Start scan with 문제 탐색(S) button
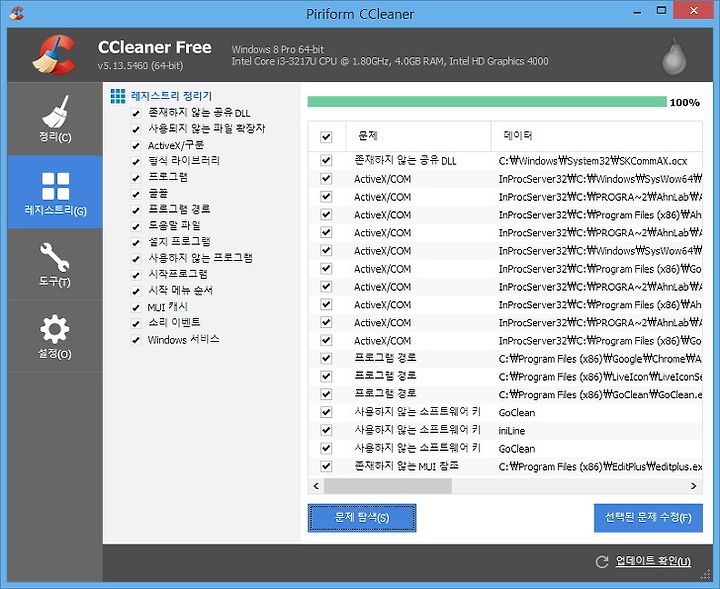The width and height of the screenshot is (720, 589). tap(362, 518)
